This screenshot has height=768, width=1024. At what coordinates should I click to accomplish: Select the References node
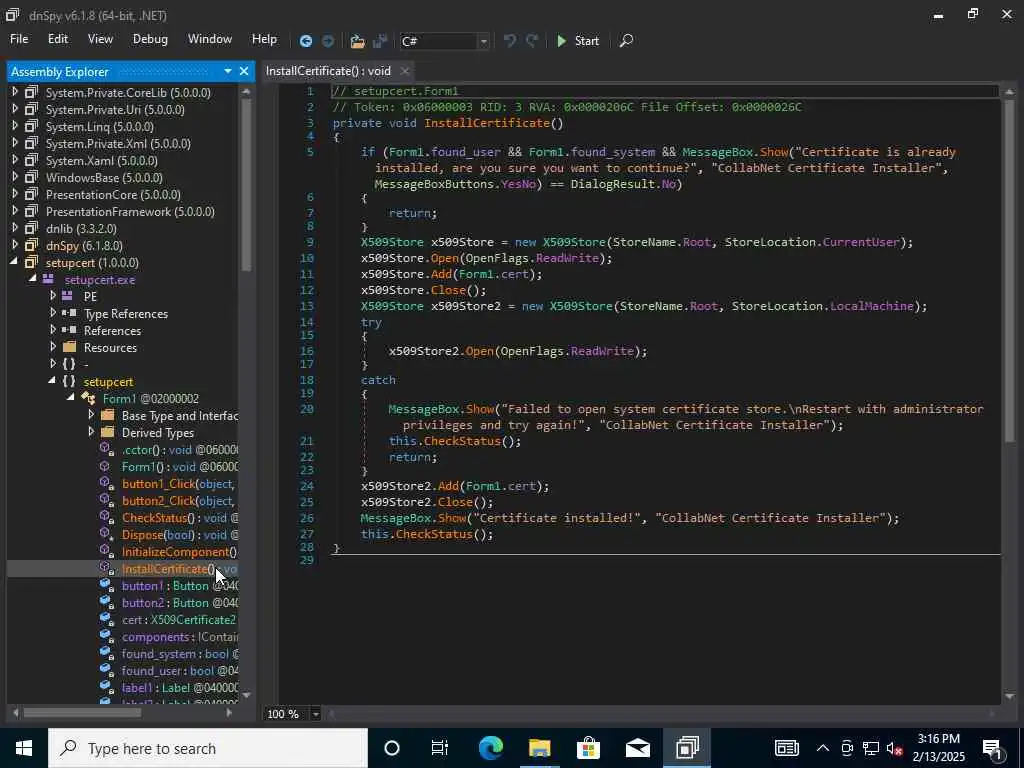tap(112, 330)
